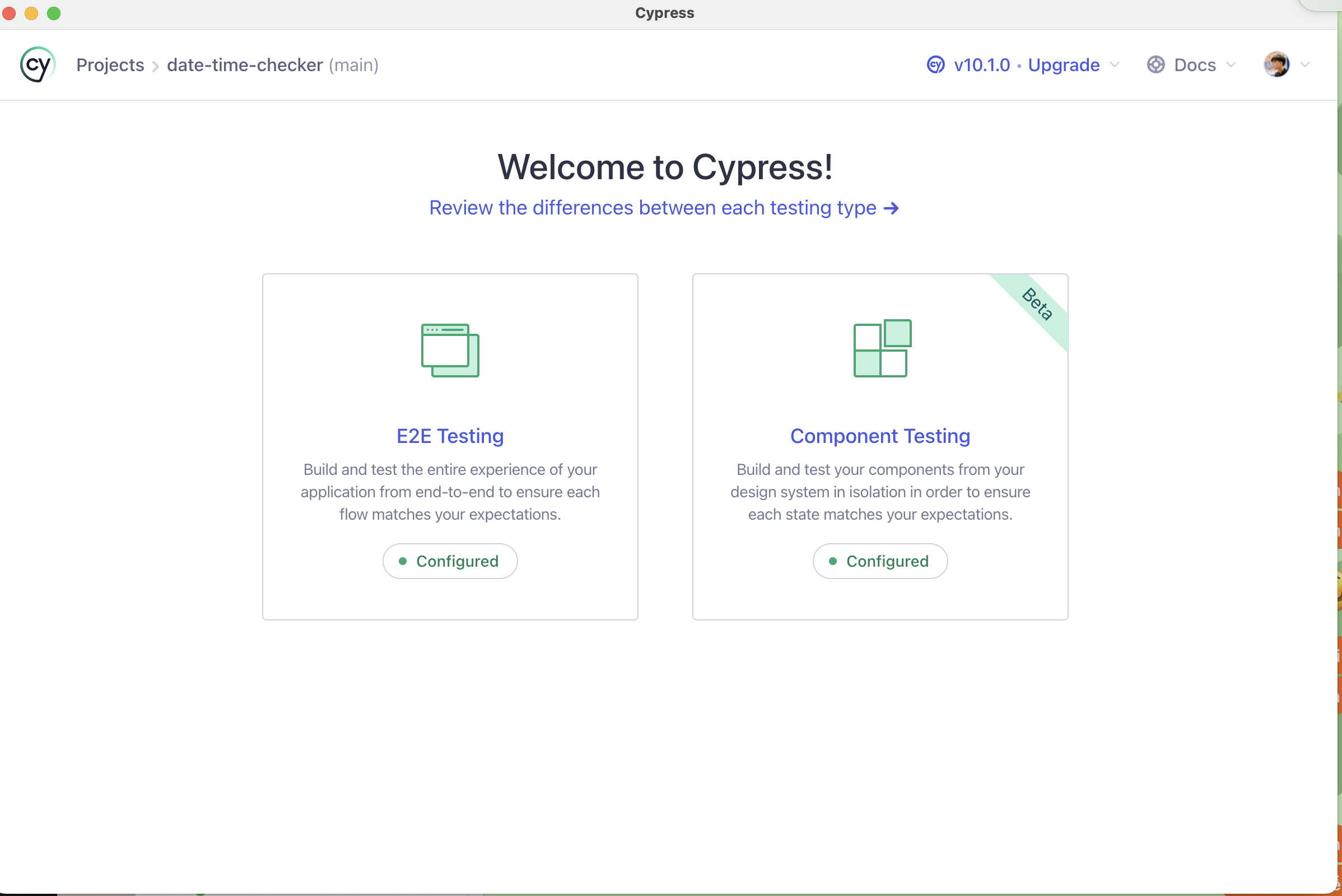
Task: Choose the E2E Testing title
Action: (x=450, y=436)
